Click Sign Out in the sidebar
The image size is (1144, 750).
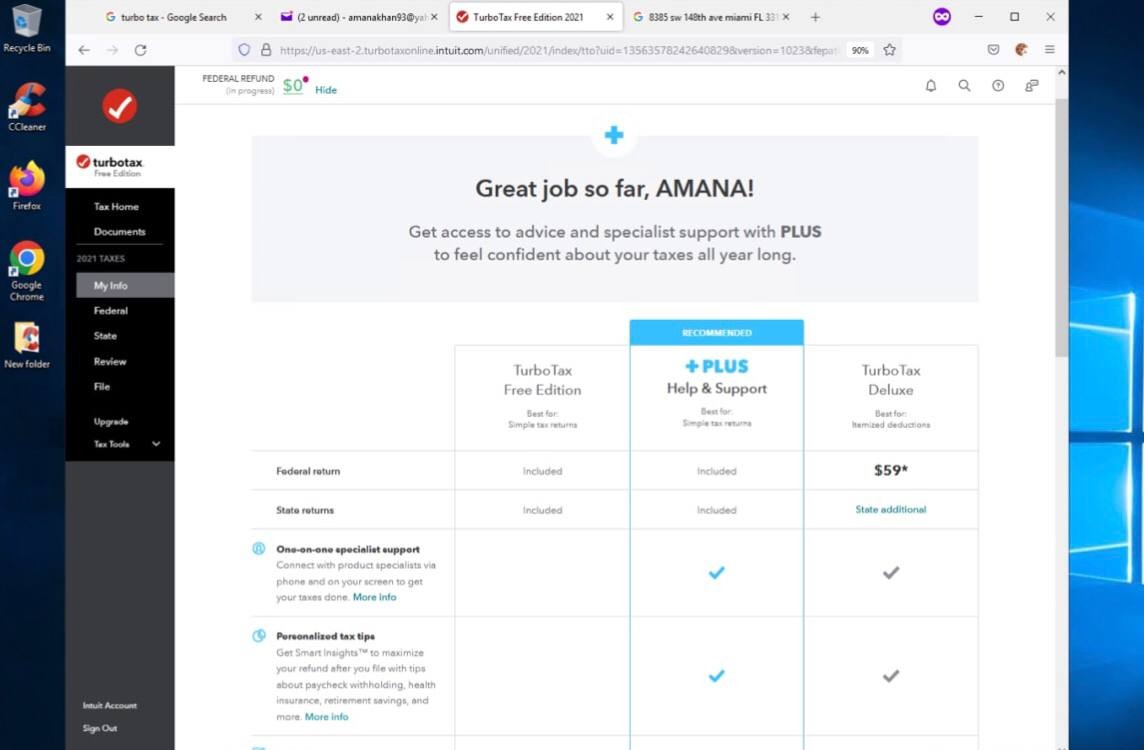(x=100, y=728)
